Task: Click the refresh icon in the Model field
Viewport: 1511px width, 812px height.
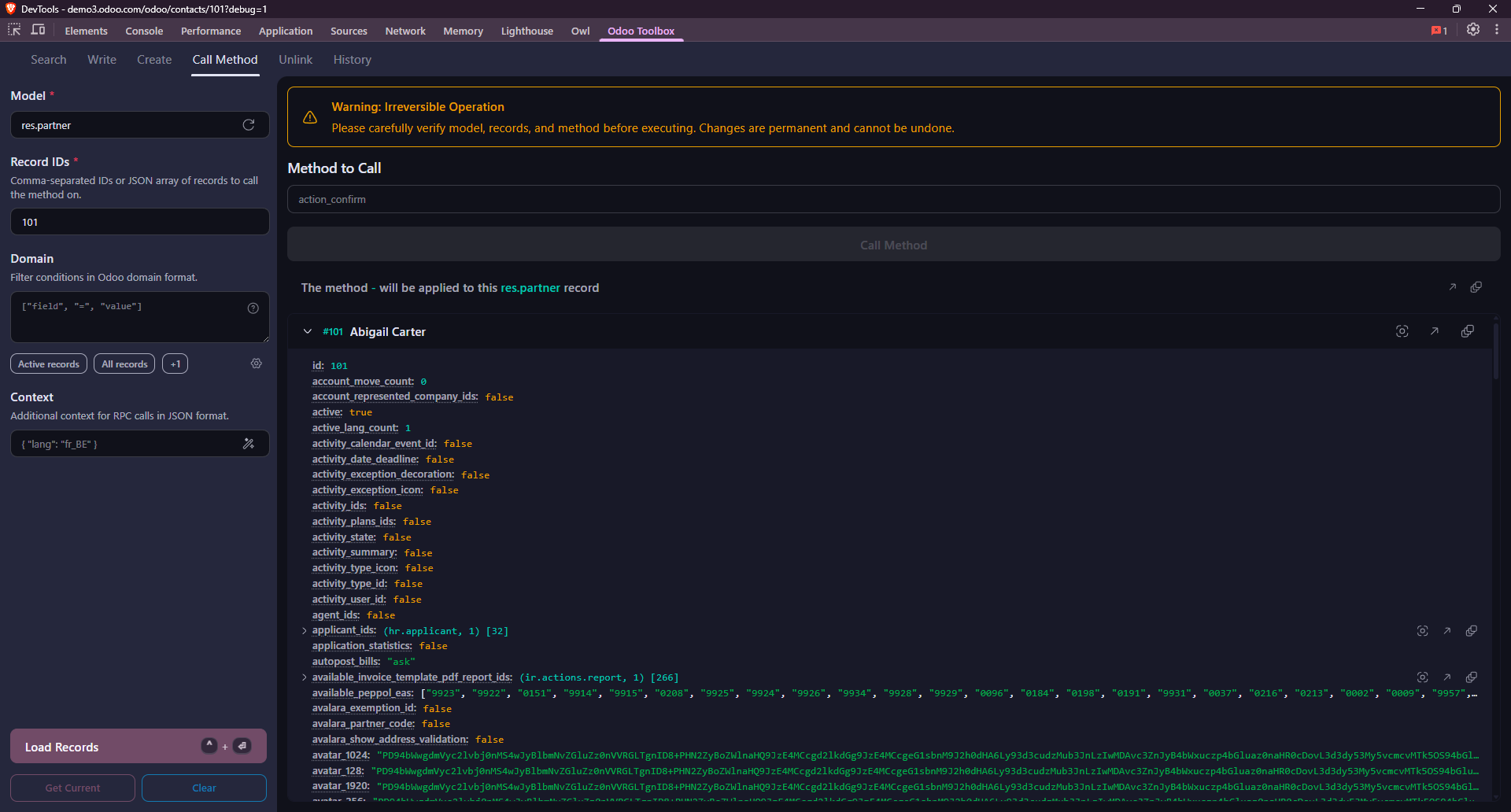Action: coord(248,124)
